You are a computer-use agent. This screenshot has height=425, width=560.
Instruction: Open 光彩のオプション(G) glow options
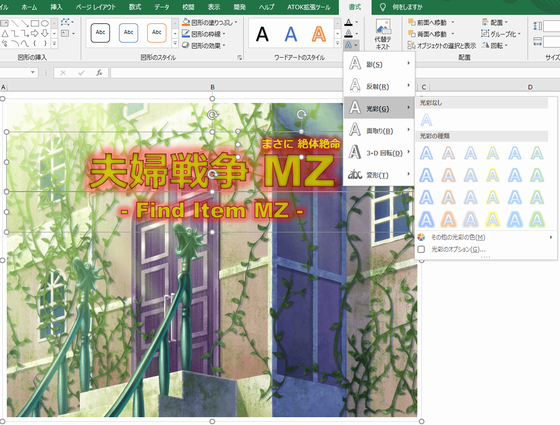[x=486, y=249]
